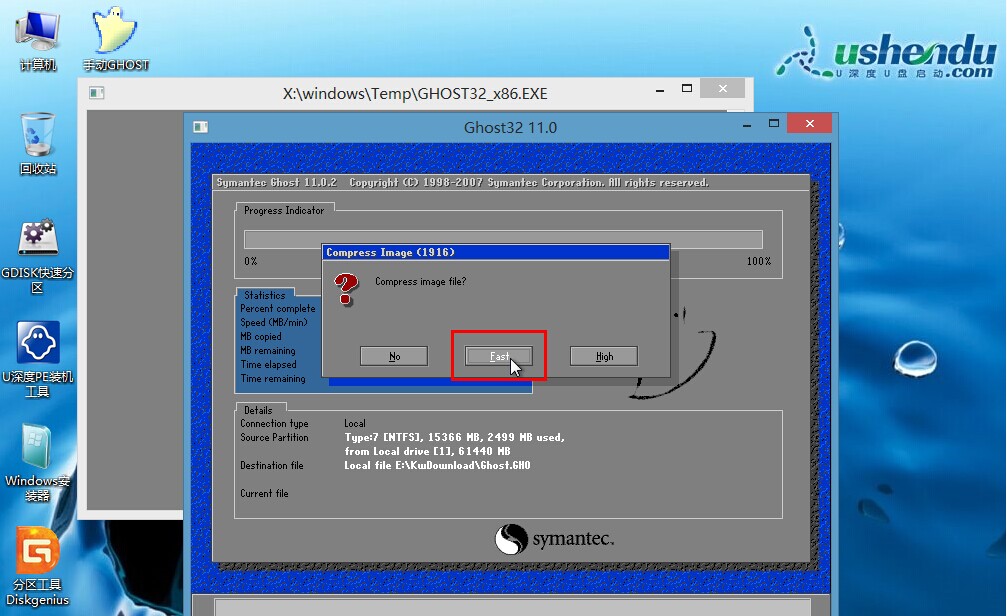Click the 'Local file E:\KwDownload\Ghost.GHO' value
1007x616 pixels.
(x=437, y=466)
